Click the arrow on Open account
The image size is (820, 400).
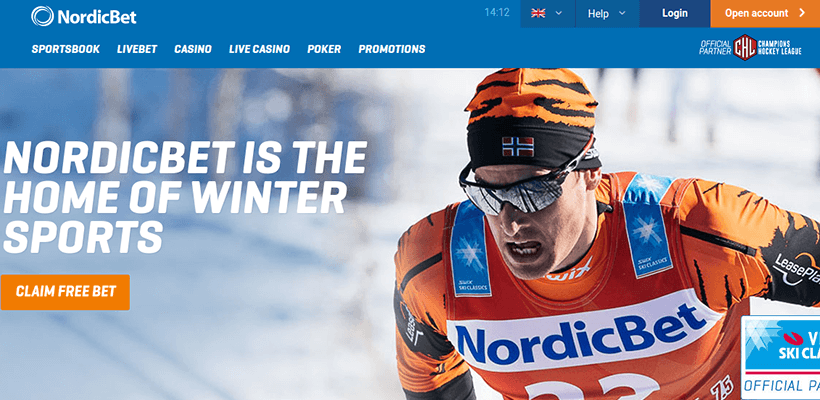803,13
